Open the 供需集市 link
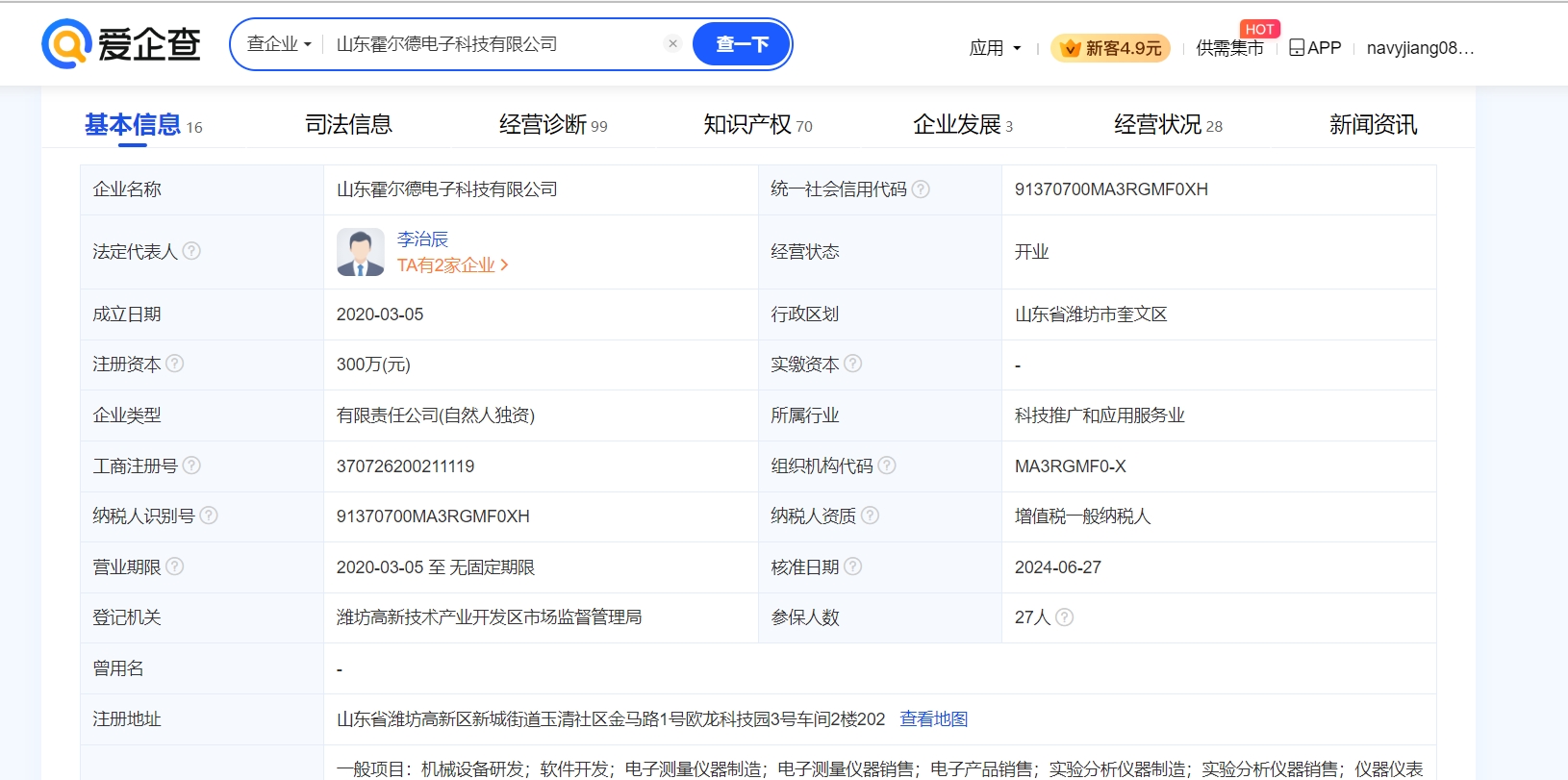1568x780 pixels. [1229, 48]
